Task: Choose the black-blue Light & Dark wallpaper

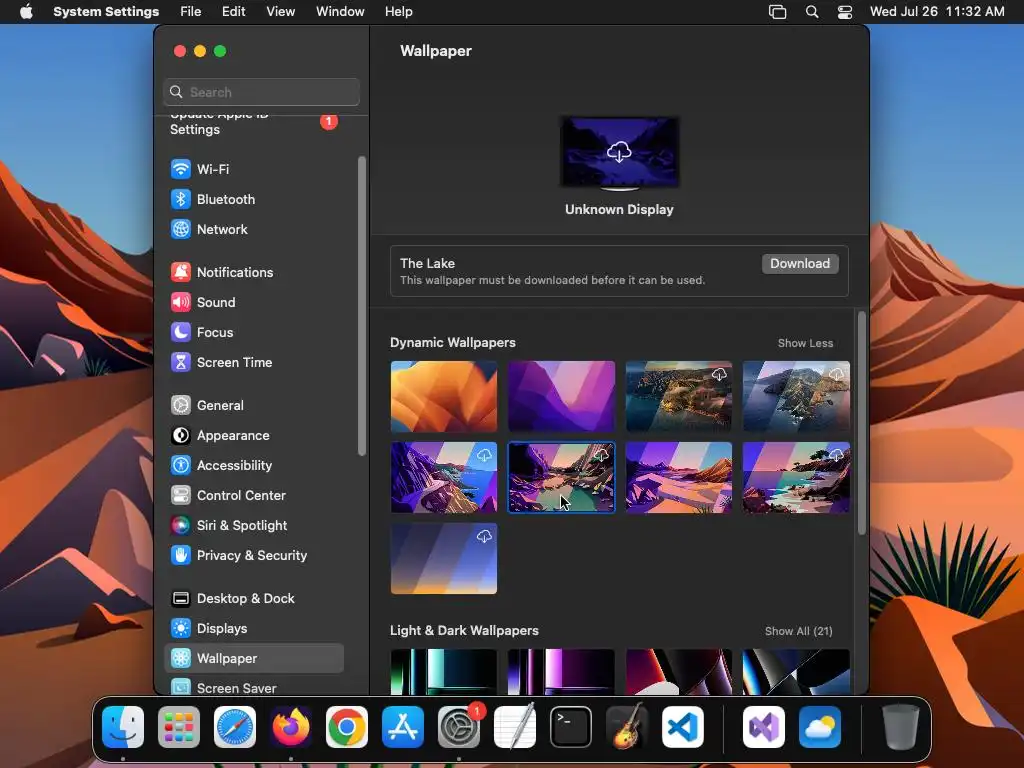Action: pos(797,671)
